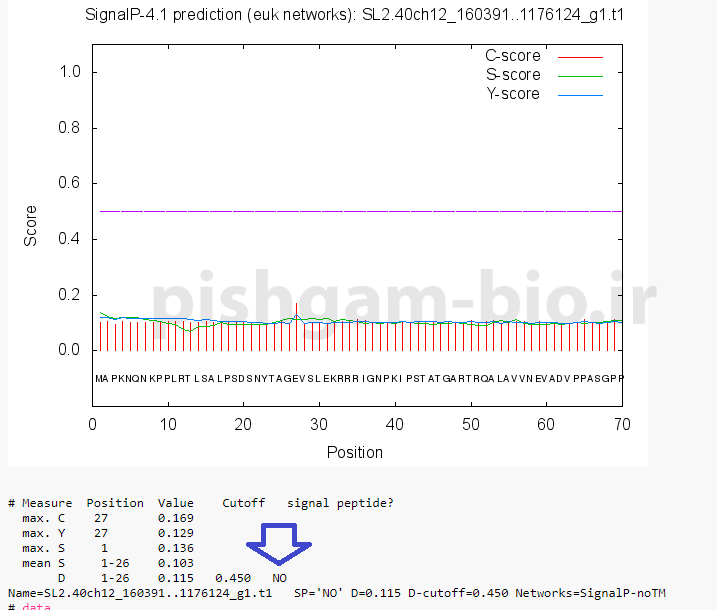
Task: Click the amino acid sequence under the plot
Action: click(x=359, y=379)
